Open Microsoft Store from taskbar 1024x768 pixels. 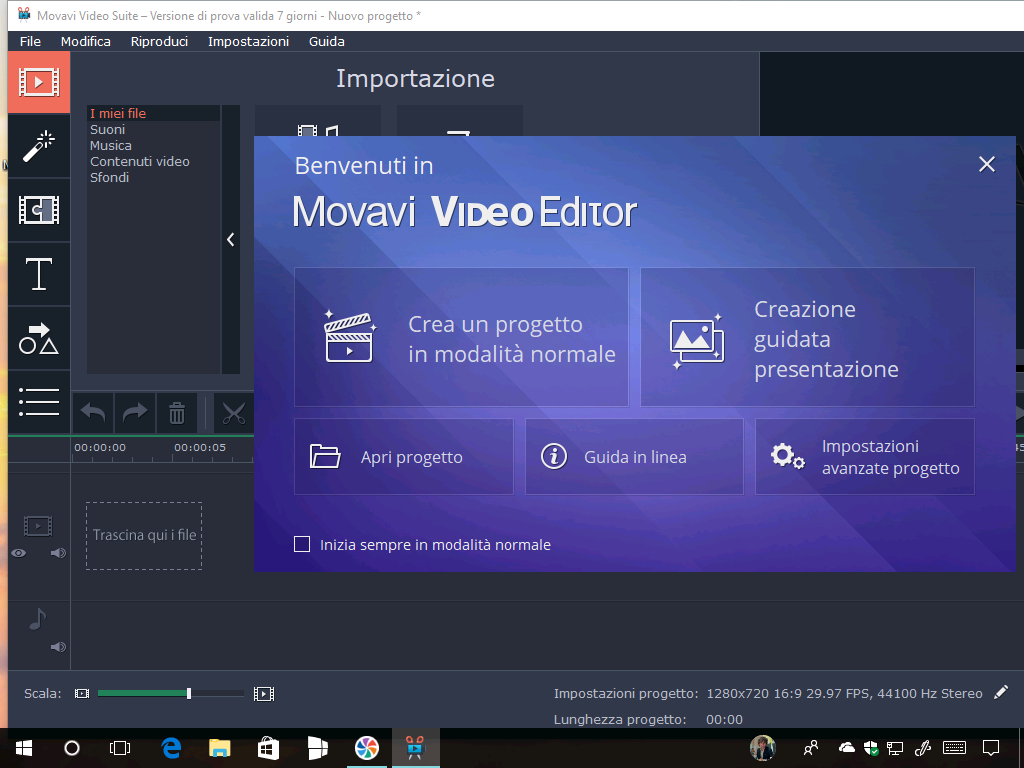(x=268, y=748)
